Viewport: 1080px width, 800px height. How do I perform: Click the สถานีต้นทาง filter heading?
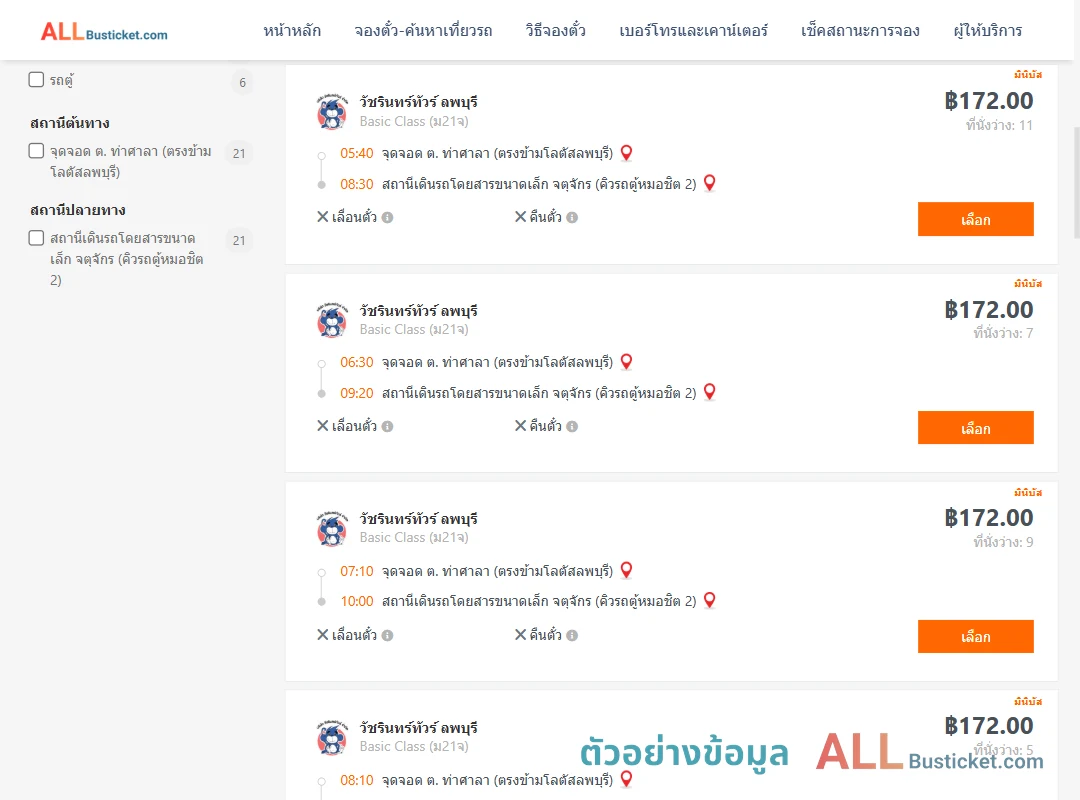click(x=70, y=123)
